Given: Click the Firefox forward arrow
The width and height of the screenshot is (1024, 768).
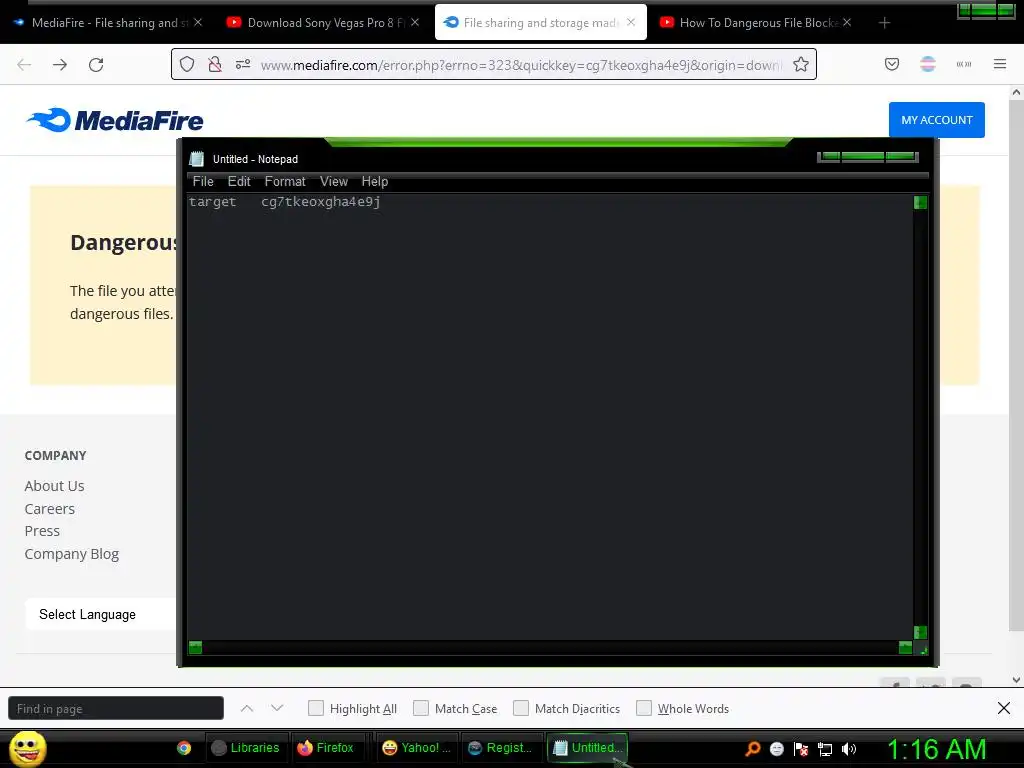Looking at the screenshot, I should pos(60,65).
